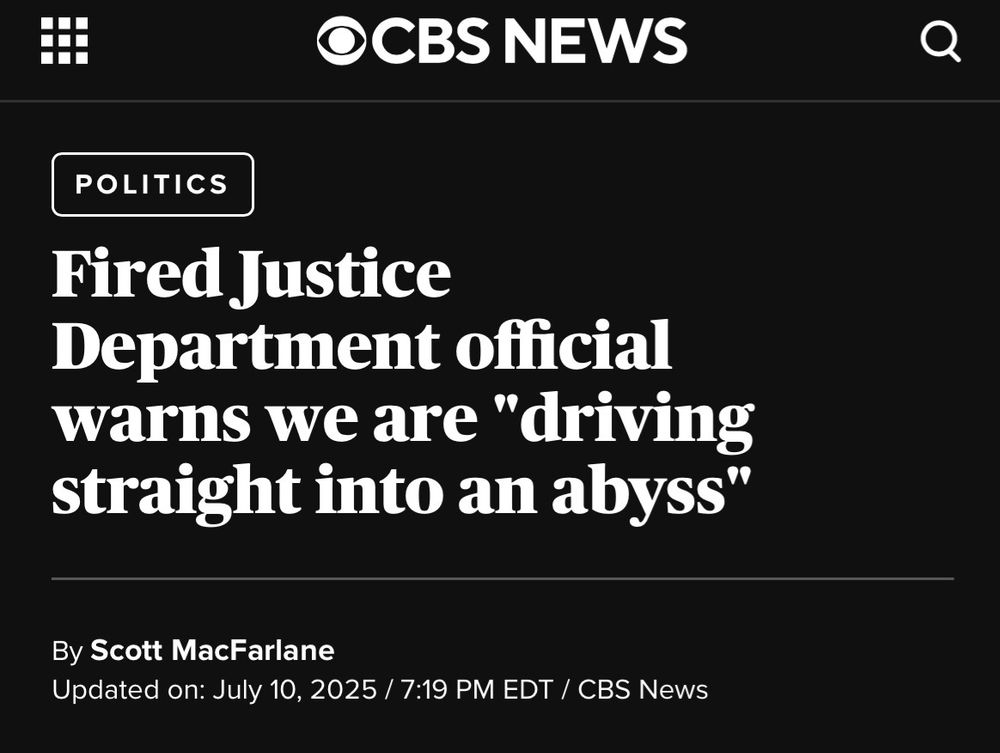The image size is (1000, 753).
Task: Click empty header space left of search
Action: coord(804,42)
